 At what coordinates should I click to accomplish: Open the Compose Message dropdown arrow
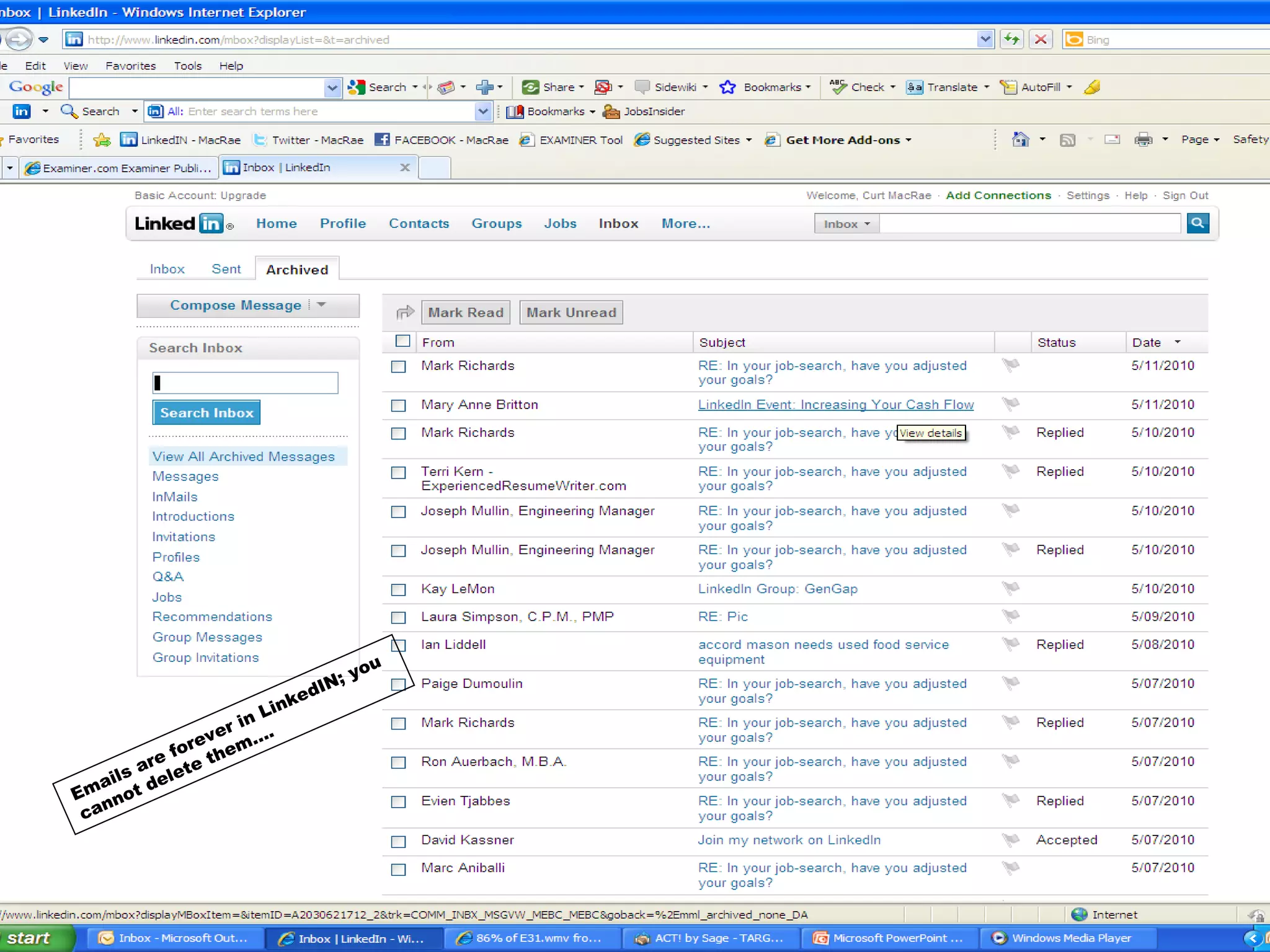tap(321, 304)
